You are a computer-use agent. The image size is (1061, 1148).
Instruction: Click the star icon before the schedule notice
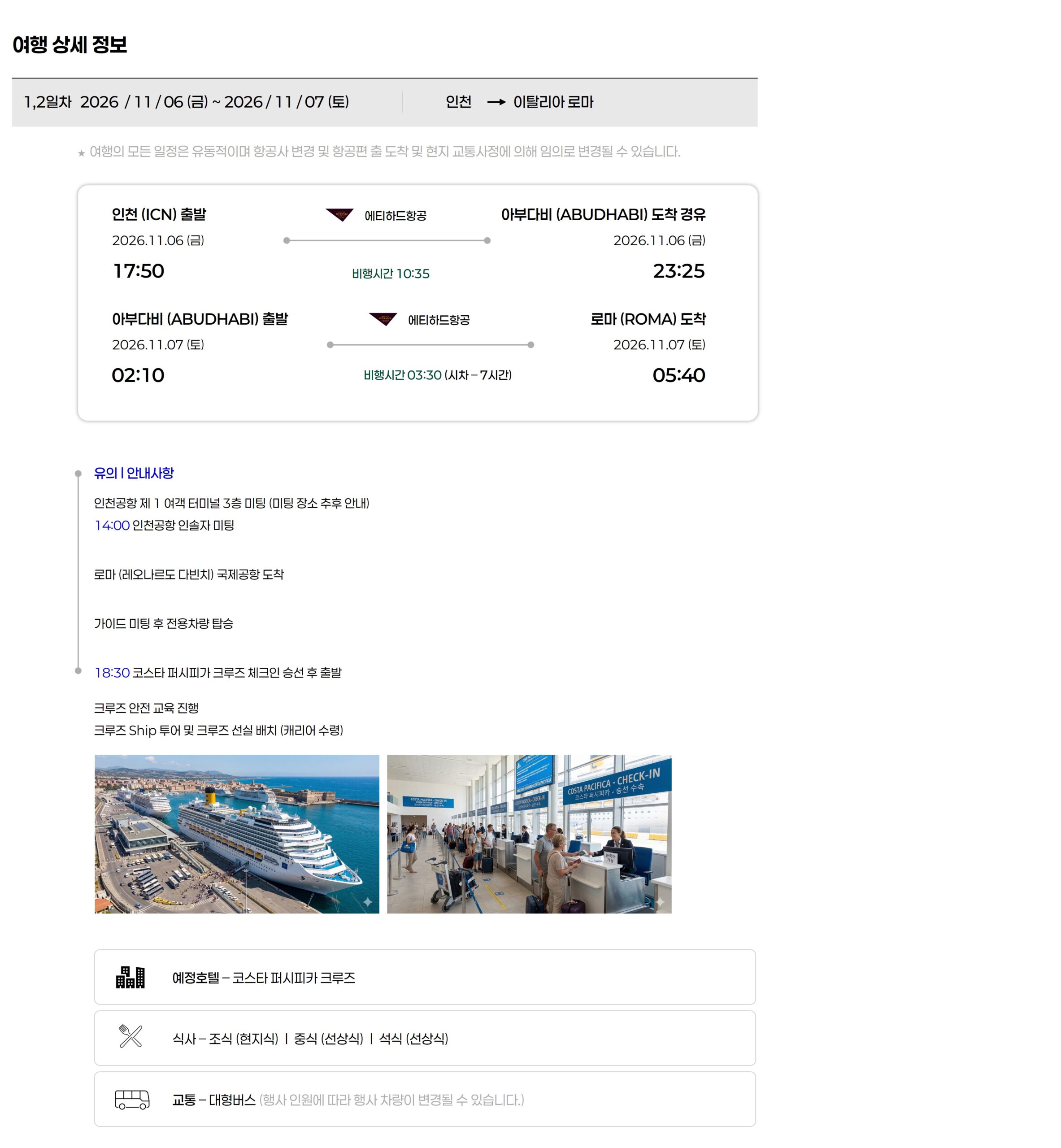82,152
